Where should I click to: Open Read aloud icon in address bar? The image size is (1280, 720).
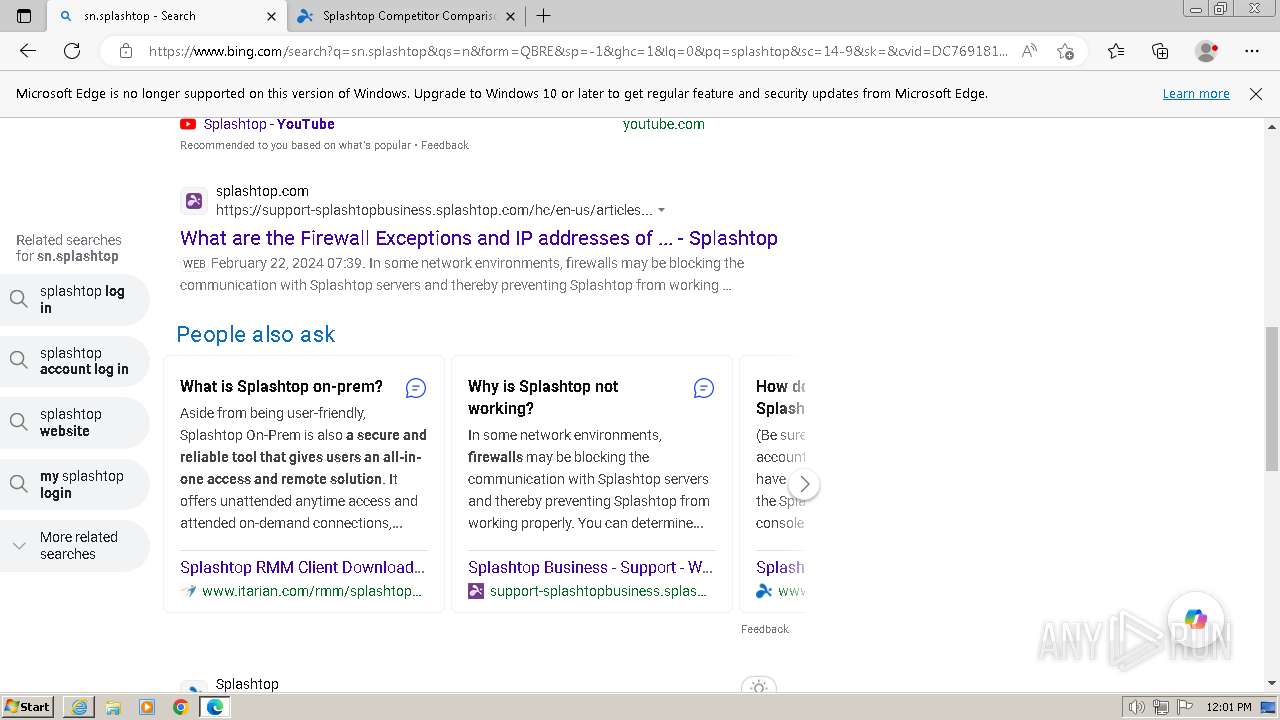pos(1029,51)
